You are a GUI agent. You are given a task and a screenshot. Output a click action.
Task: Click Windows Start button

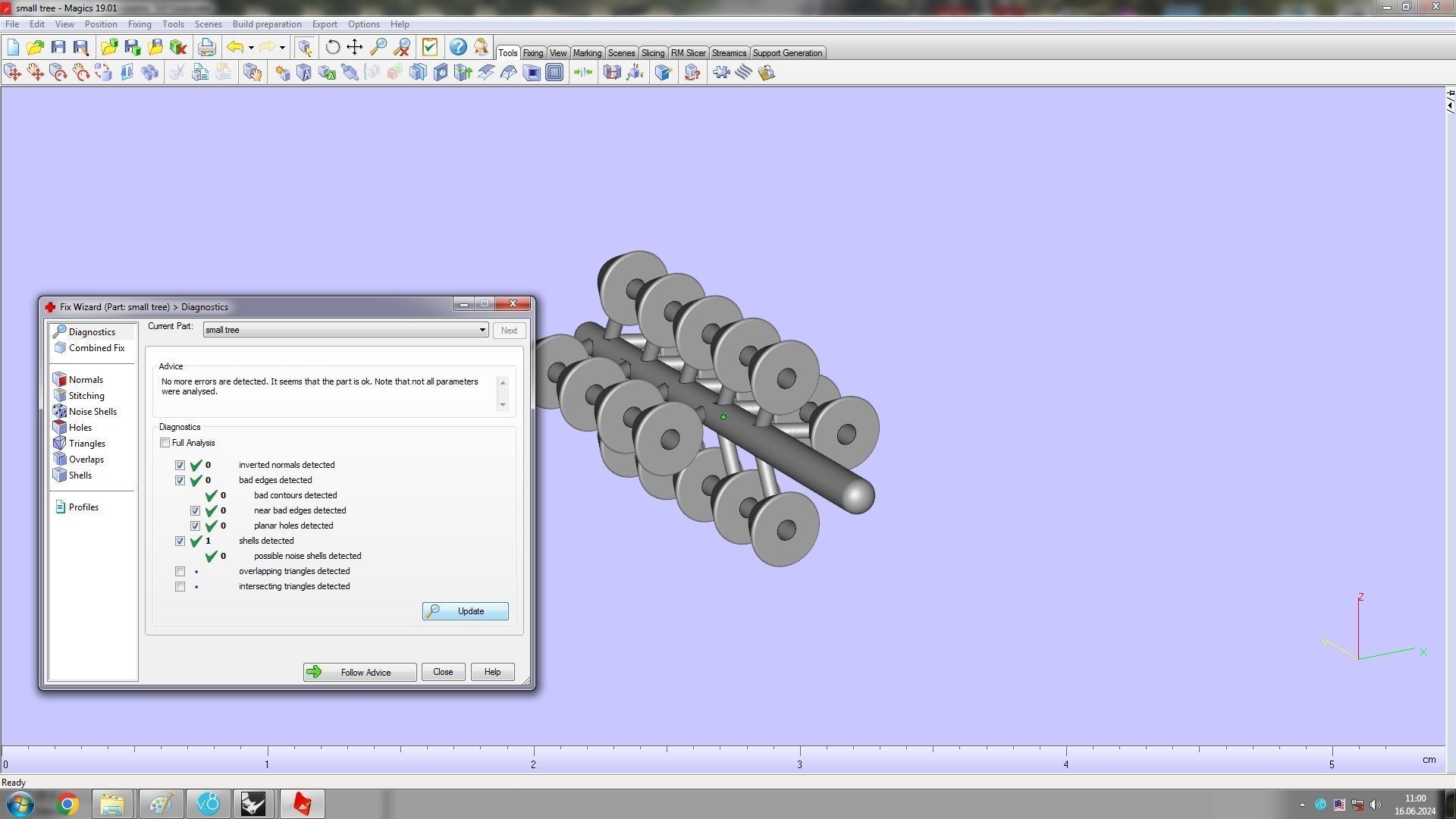20,804
